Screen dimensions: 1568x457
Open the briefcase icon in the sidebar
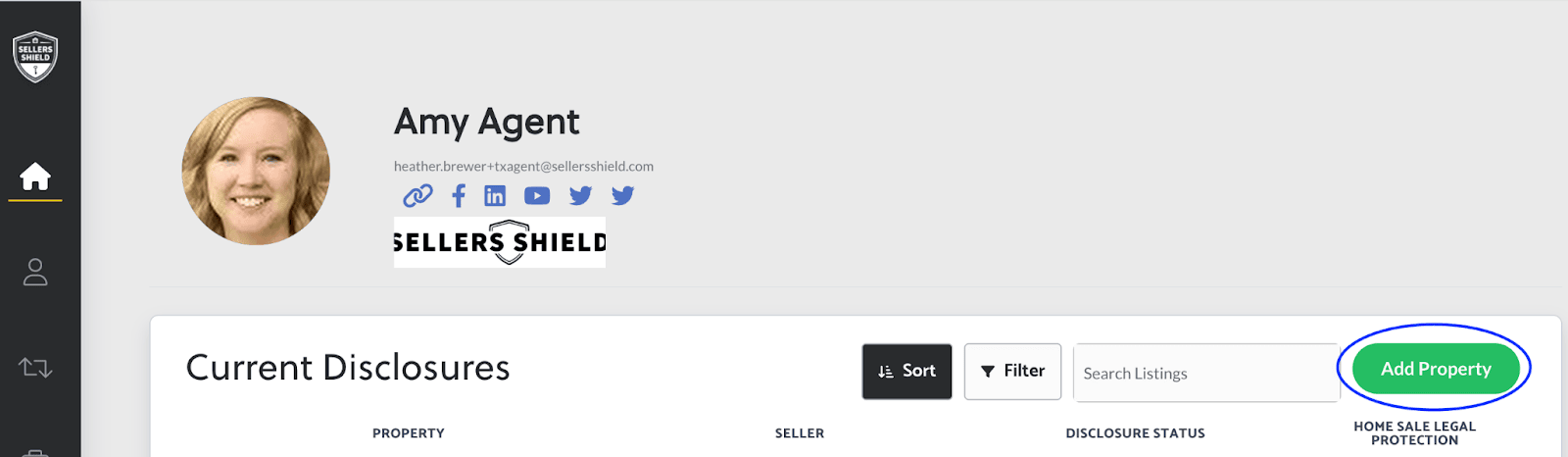(35, 452)
